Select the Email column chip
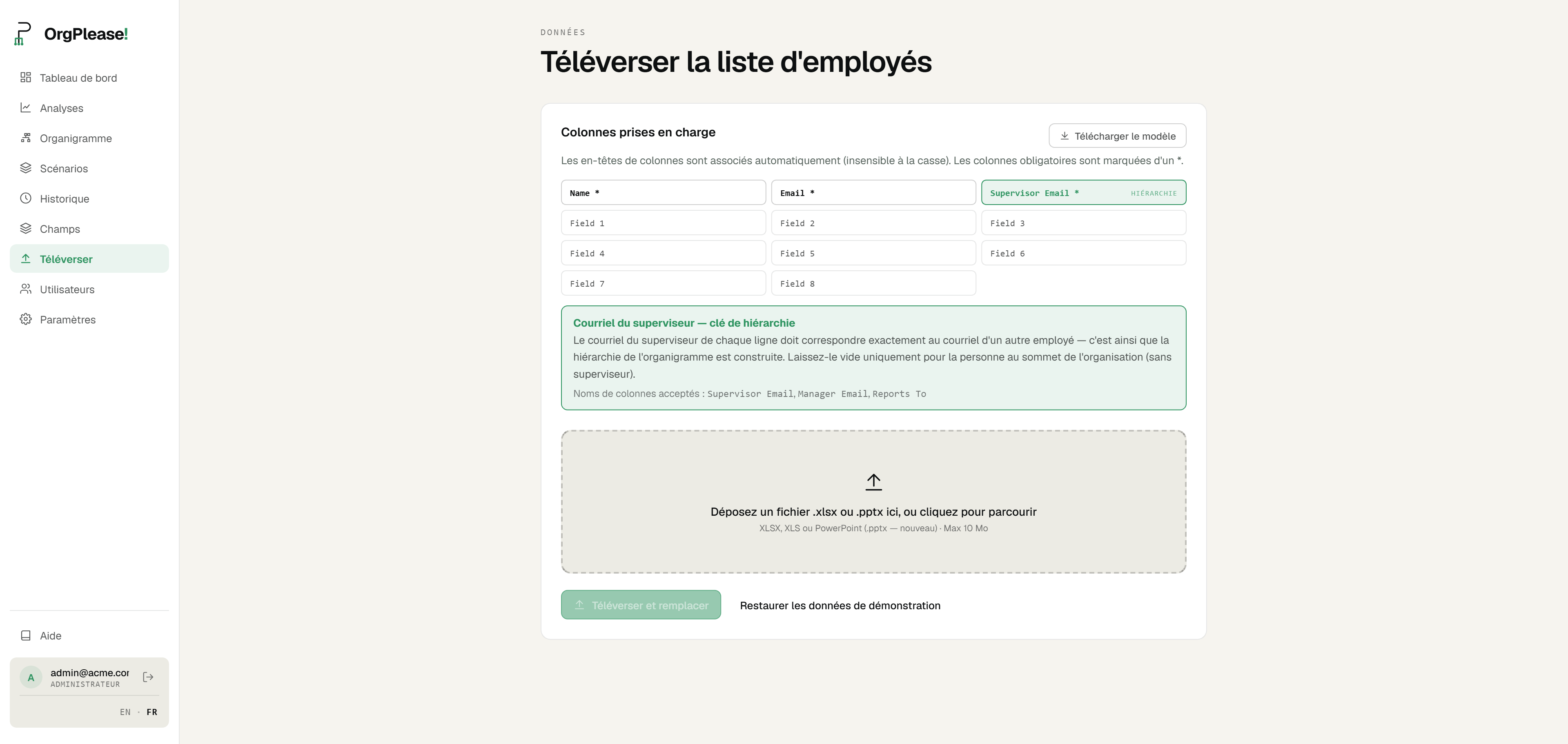The height and width of the screenshot is (744, 1568). pos(873,192)
